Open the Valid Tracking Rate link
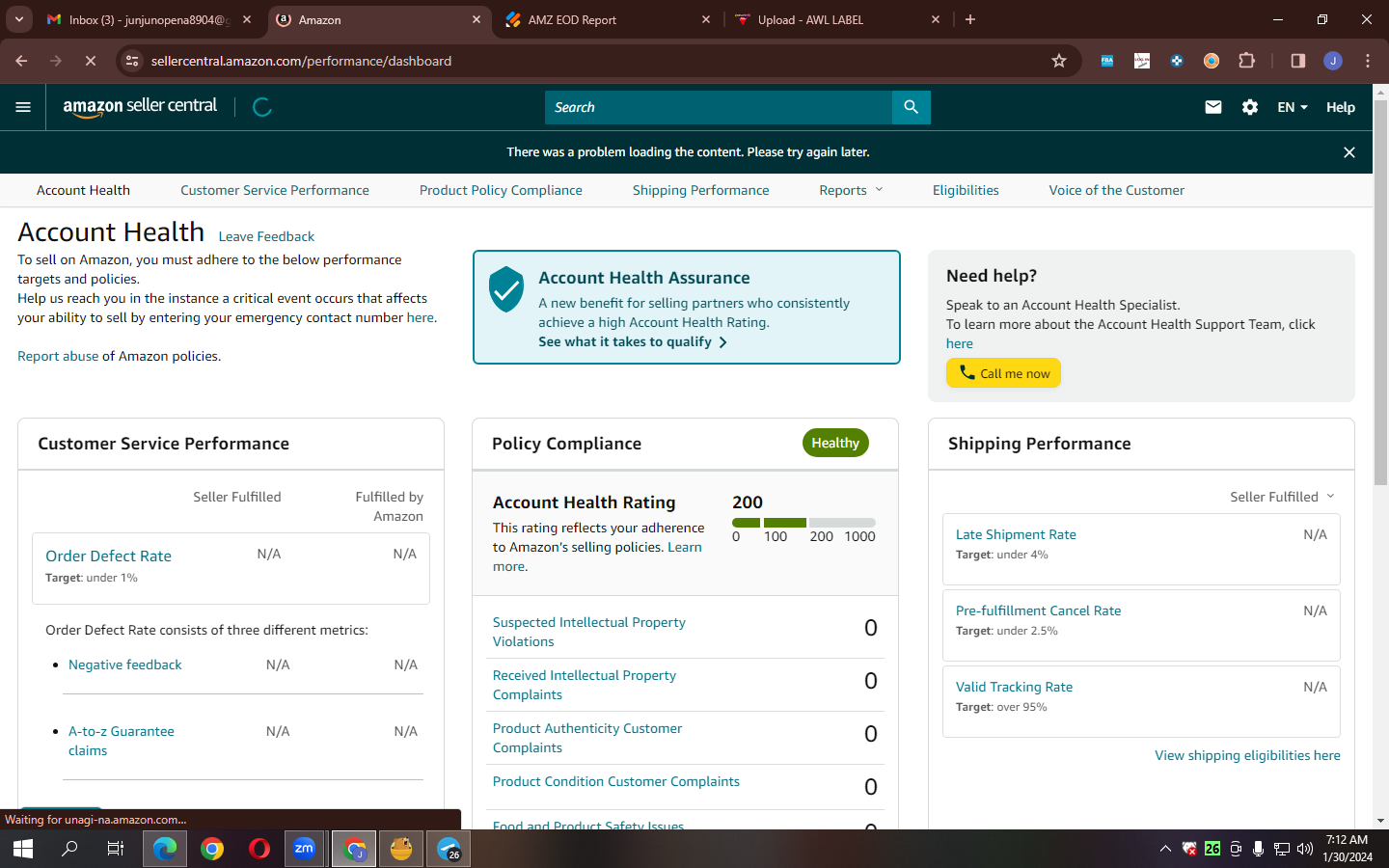Screen dimensions: 1389x868 point(1015,687)
